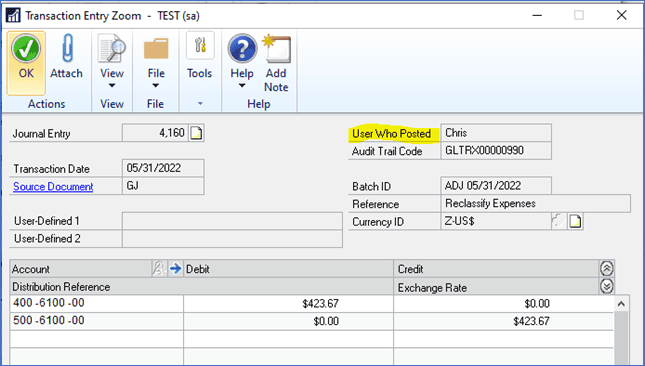Click the blue arrow expansion icon near Debit
The width and height of the screenshot is (645, 366).
(176, 269)
